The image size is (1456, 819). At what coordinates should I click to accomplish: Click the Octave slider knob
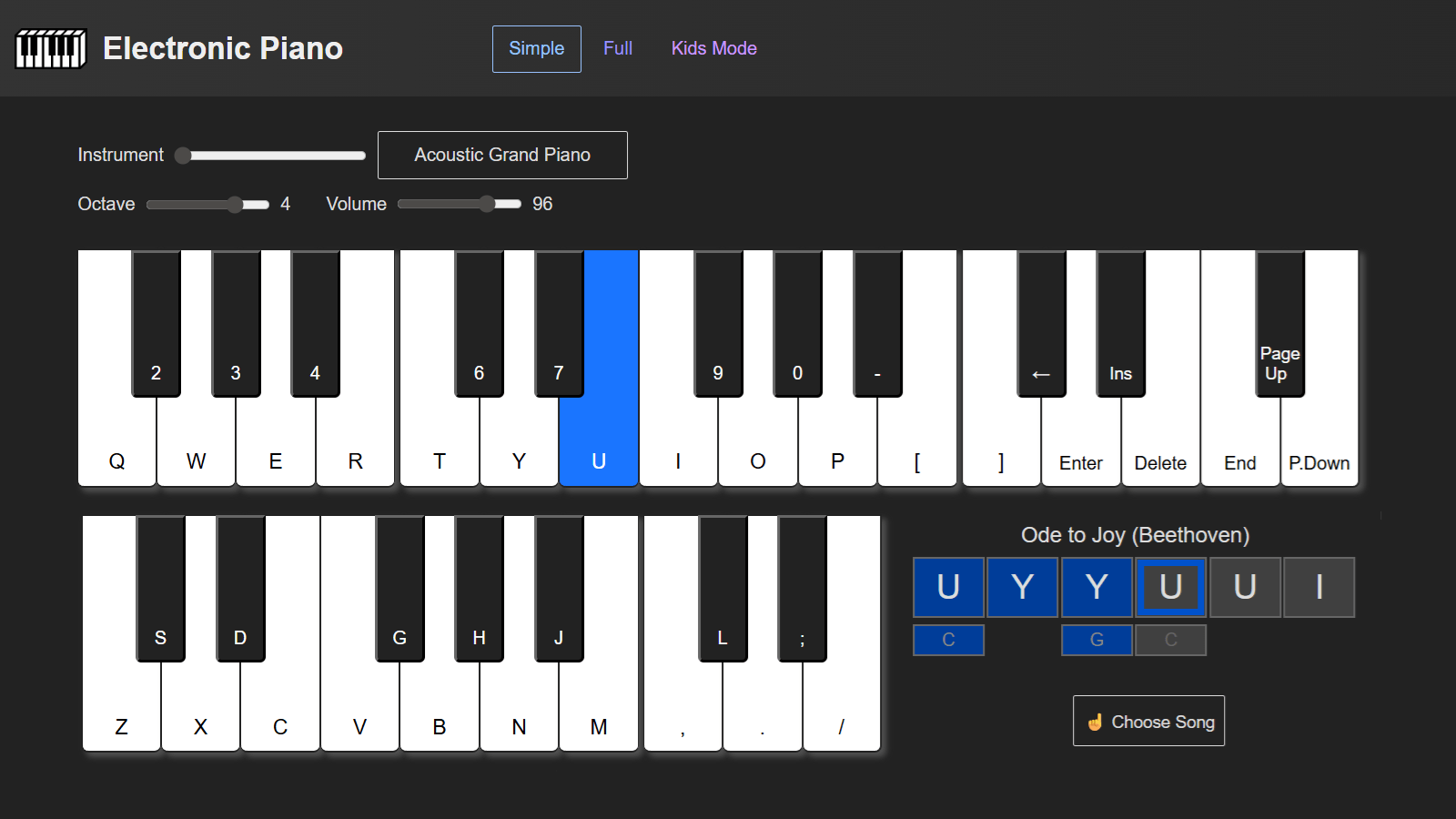coord(236,205)
